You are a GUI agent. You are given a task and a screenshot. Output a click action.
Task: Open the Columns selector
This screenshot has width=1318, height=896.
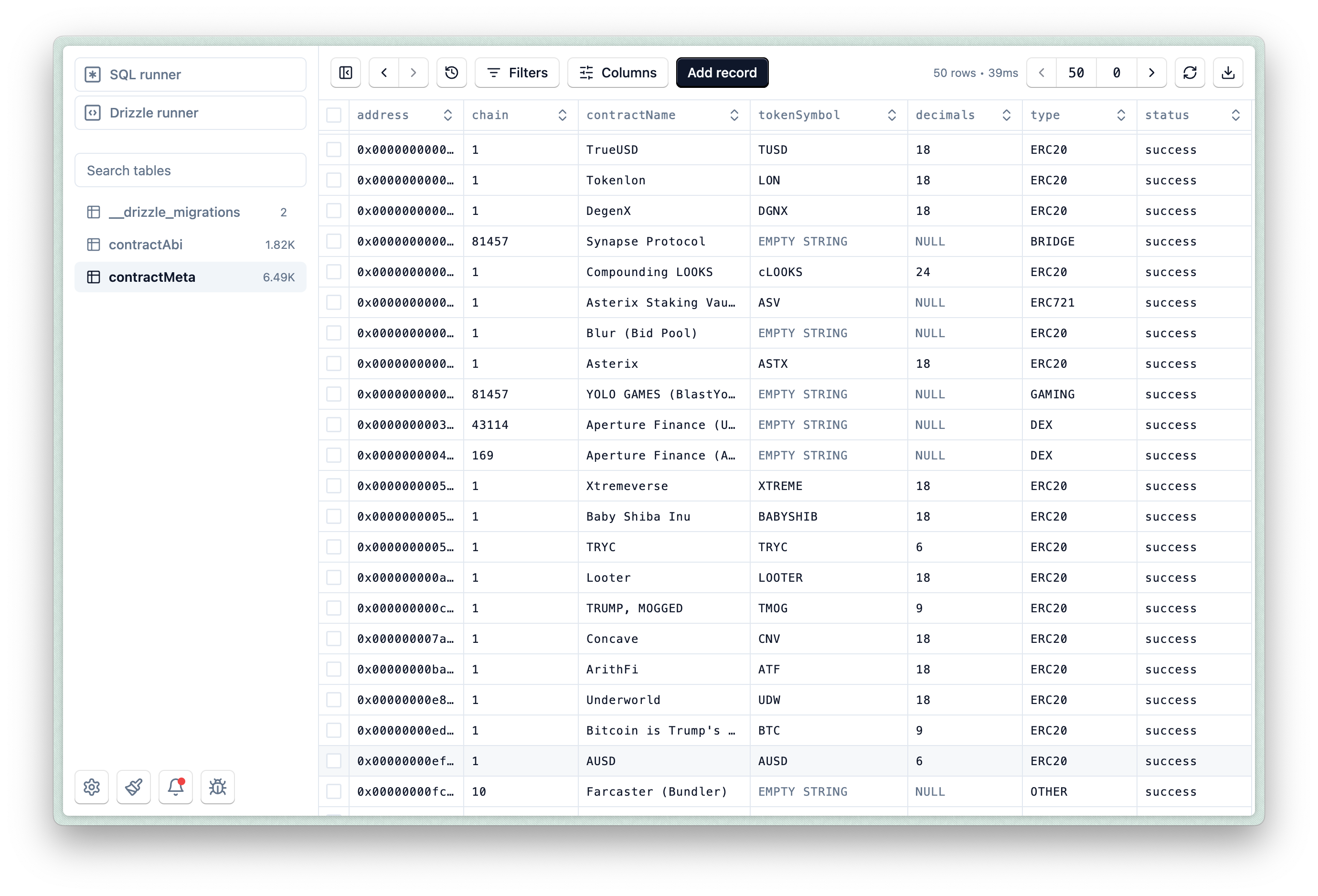click(617, 73)
